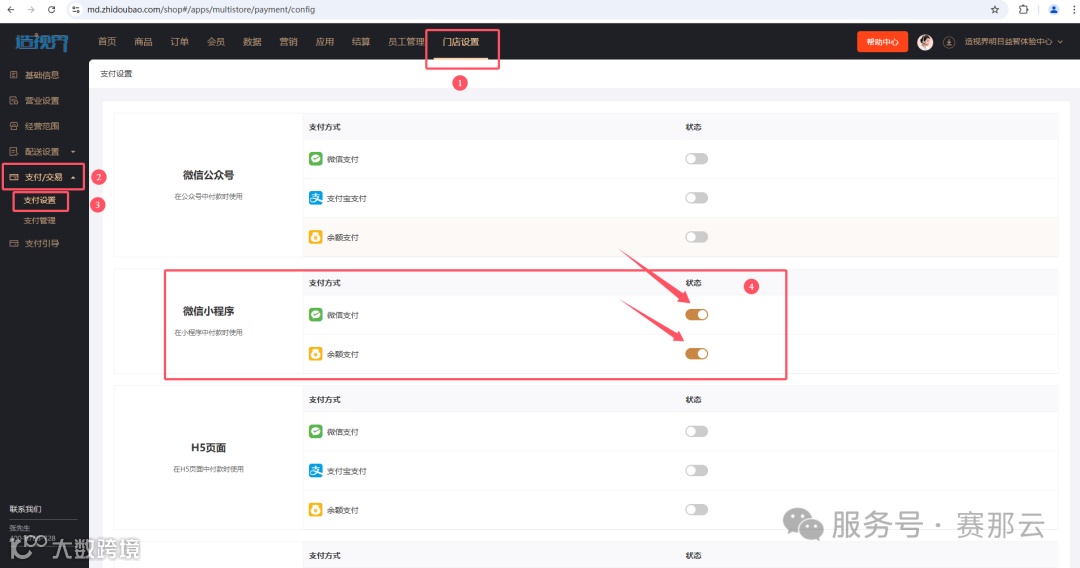Disable 微信支付 toggle for 微信小程序
This screenshot has height=568, width=1080.
click(x=696, y=315)
